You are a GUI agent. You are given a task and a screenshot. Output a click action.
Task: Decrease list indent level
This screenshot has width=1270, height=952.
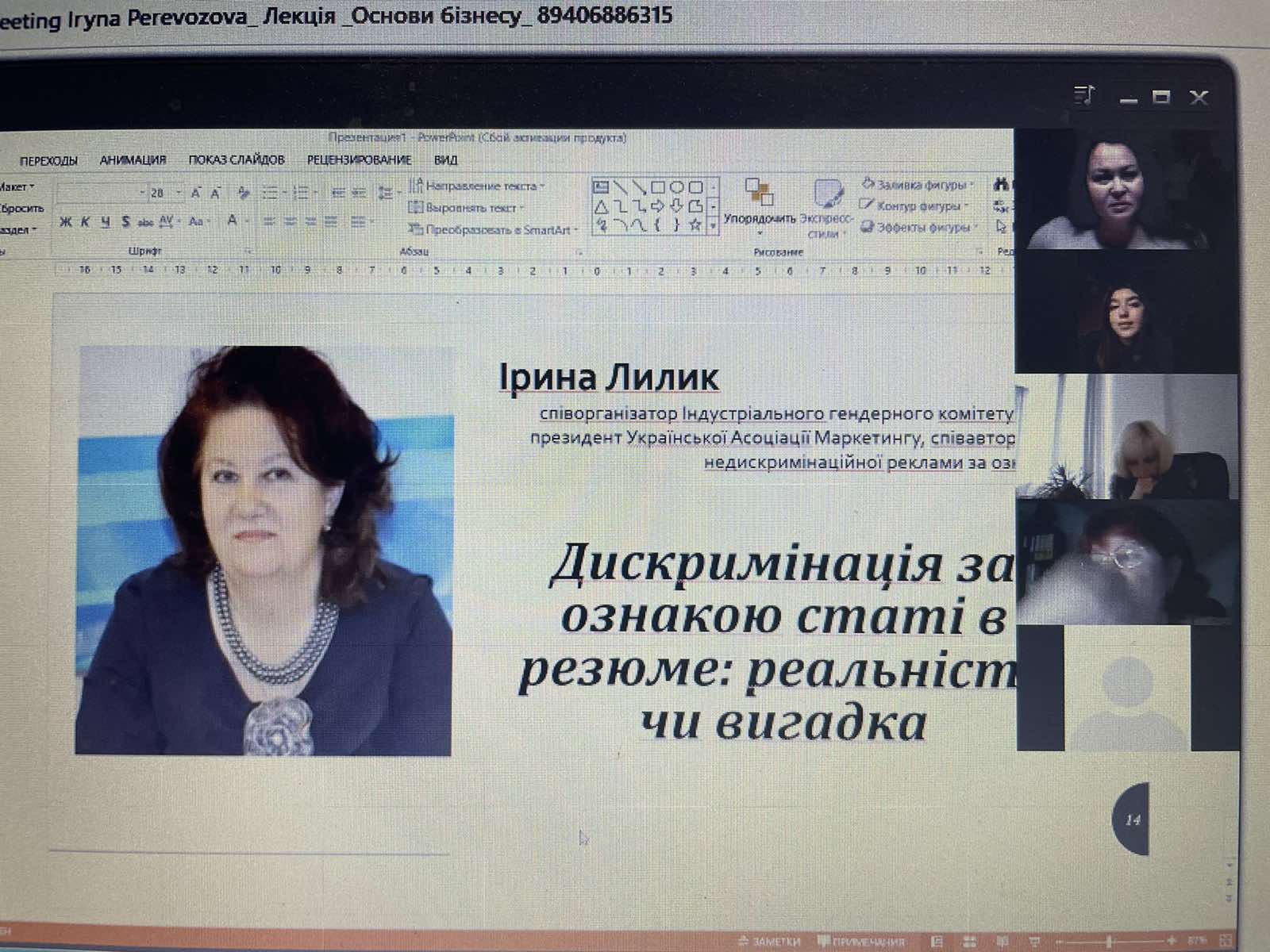[338, 193]
